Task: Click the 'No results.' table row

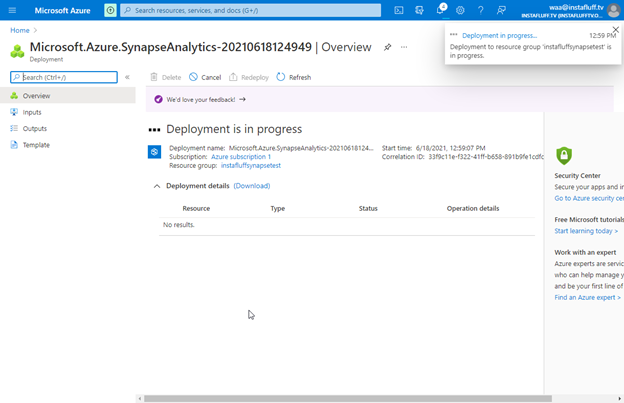Action: click(x=347, y=225)
